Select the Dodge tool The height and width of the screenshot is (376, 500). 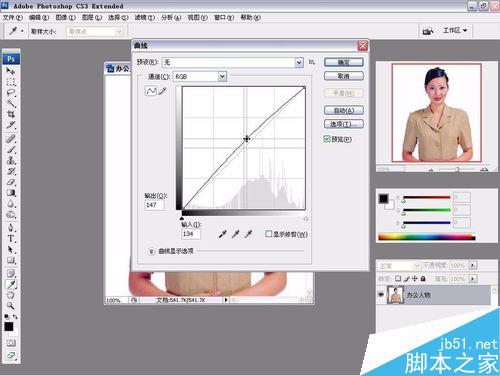[x=11, y=214]
